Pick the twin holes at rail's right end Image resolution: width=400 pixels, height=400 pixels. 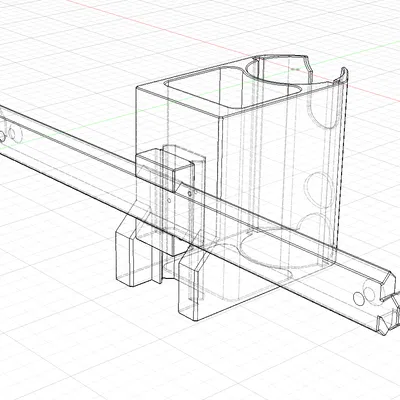tap(365, 295)
